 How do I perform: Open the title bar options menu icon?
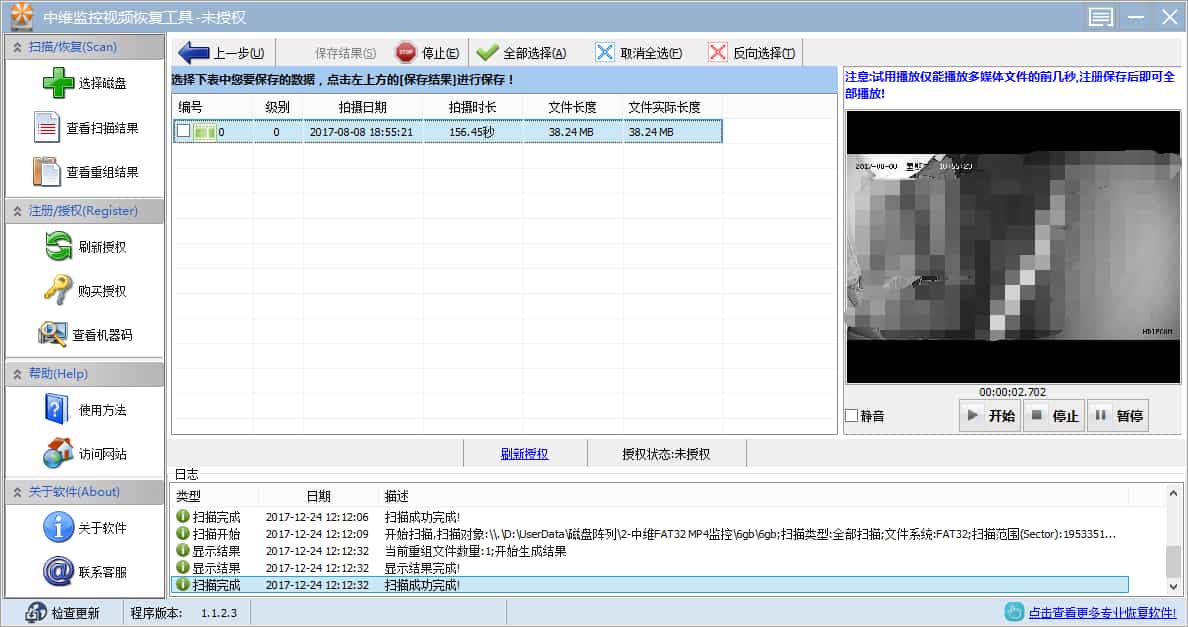coord(1101,17)
